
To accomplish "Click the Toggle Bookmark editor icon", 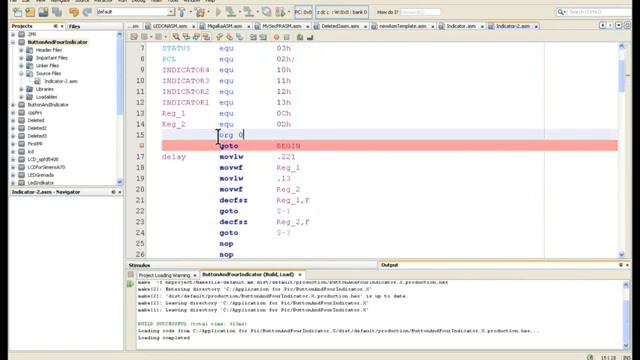I will [x=240, y=37].
